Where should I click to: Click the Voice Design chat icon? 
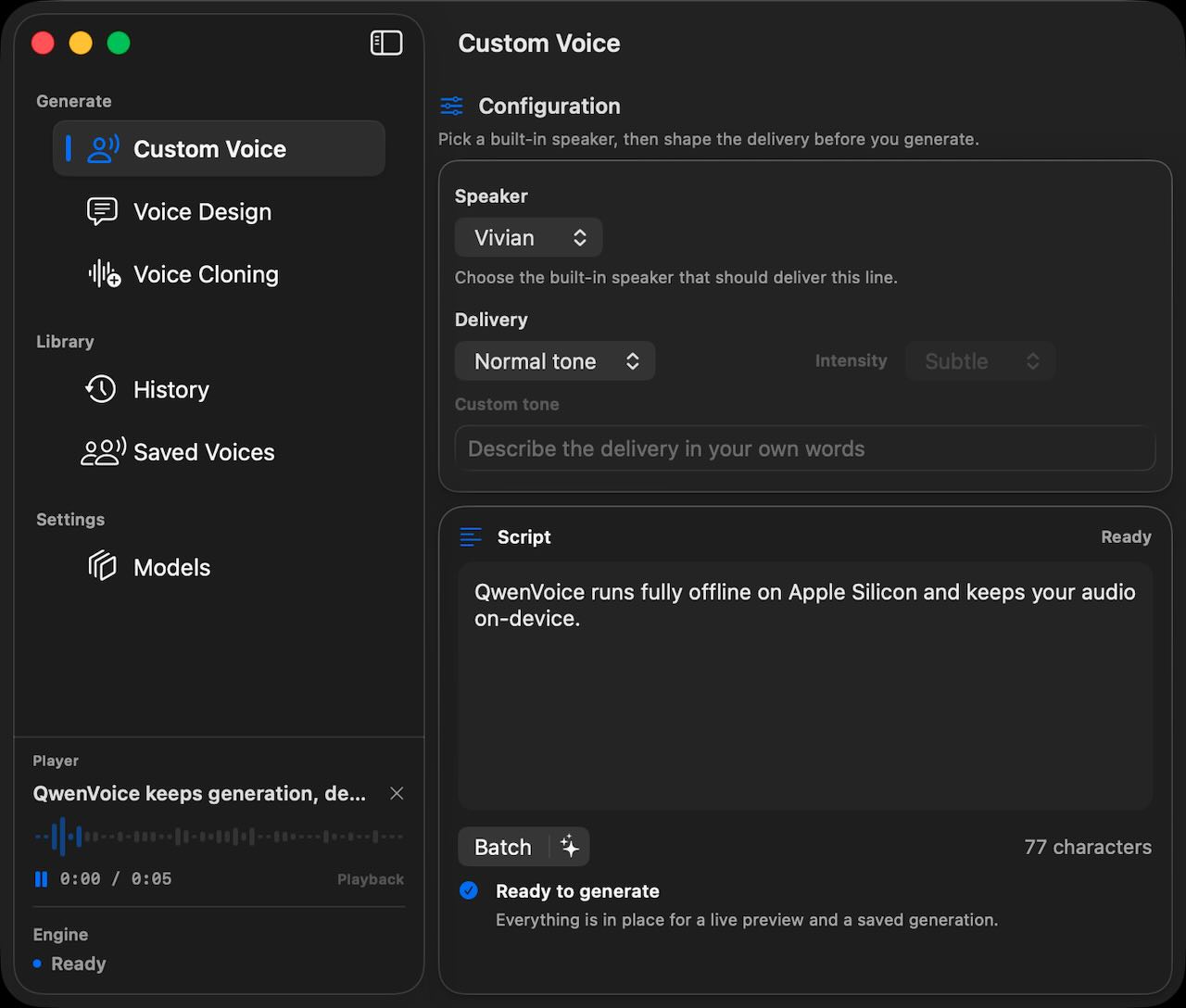[102, 211]
